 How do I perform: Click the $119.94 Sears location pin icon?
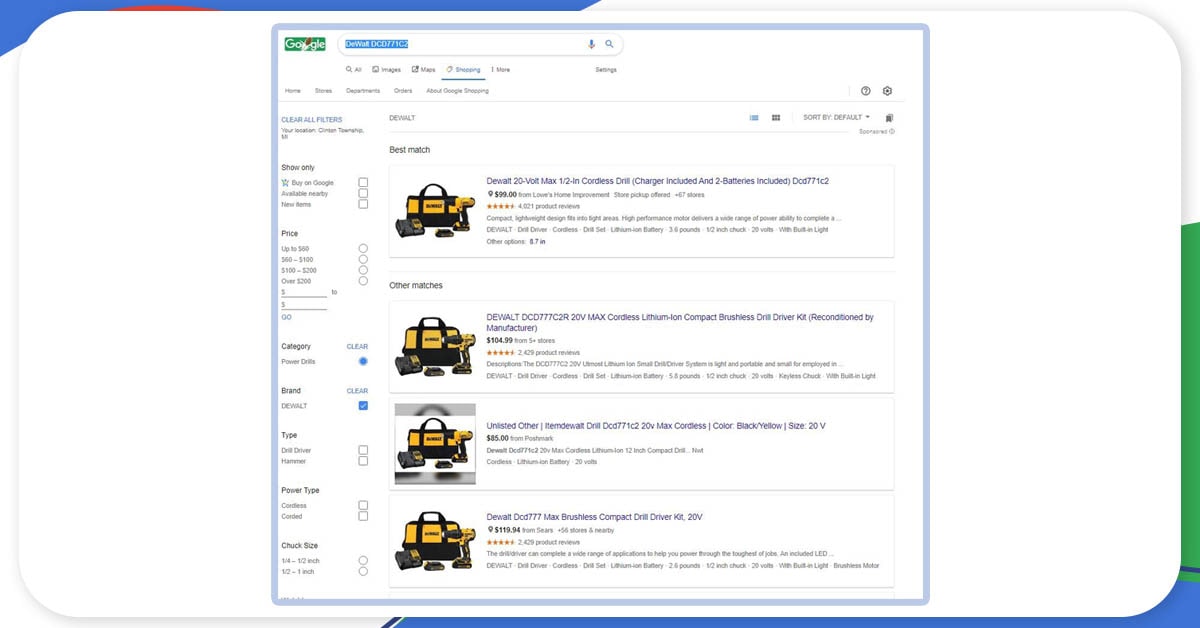490,530
